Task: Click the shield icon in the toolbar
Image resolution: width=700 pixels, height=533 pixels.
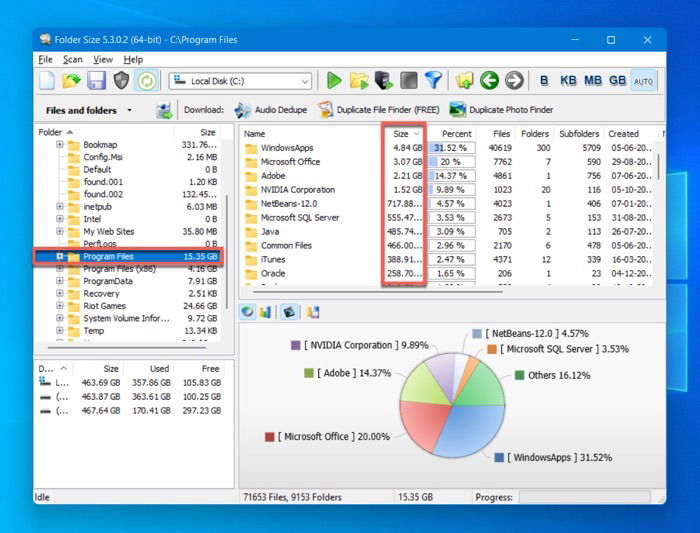Action: pos(121,81)
